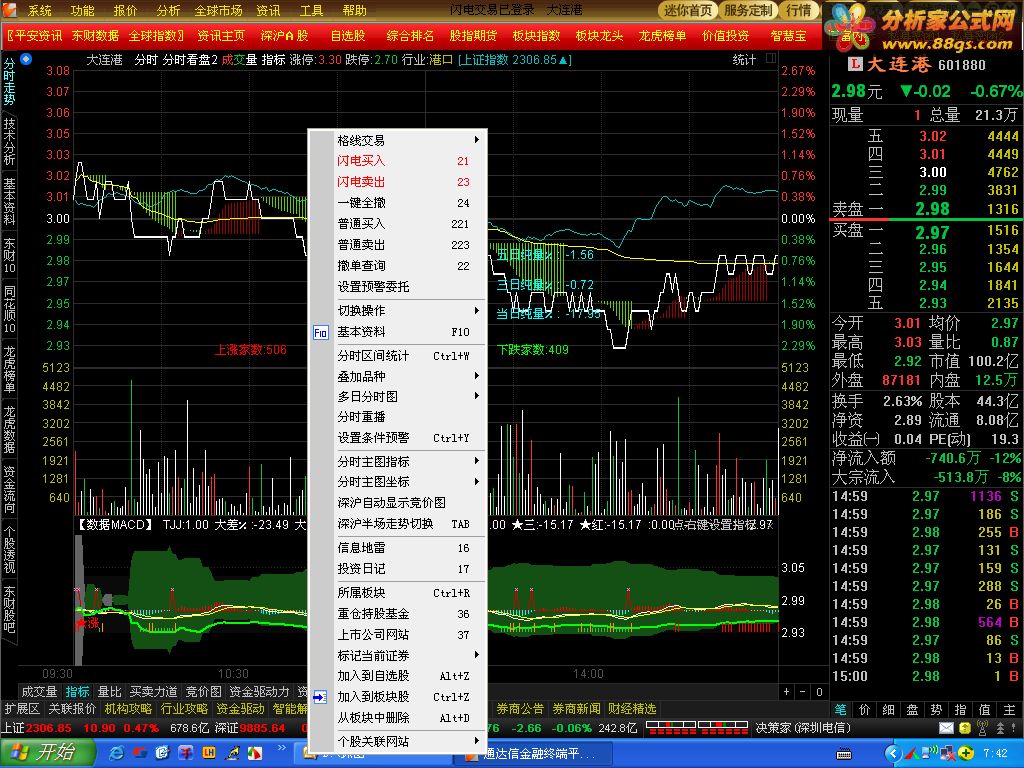Select the 盘 tab in the quote panel
Viewport: 1024px width, 768px height.
pos(912,709)
